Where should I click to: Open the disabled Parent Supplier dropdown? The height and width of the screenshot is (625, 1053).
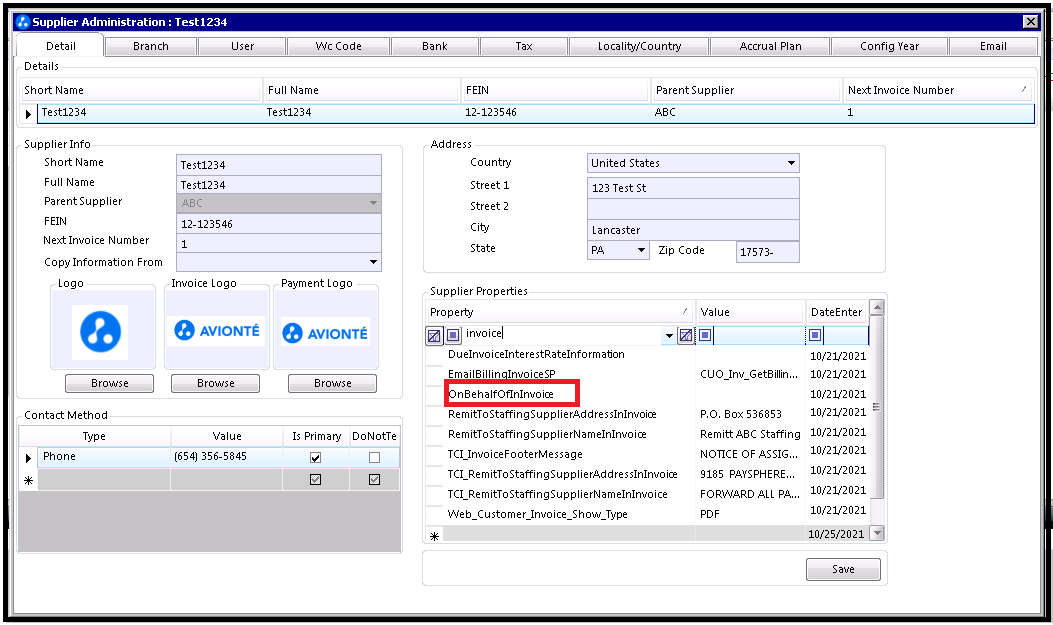(x=373, y=203)
